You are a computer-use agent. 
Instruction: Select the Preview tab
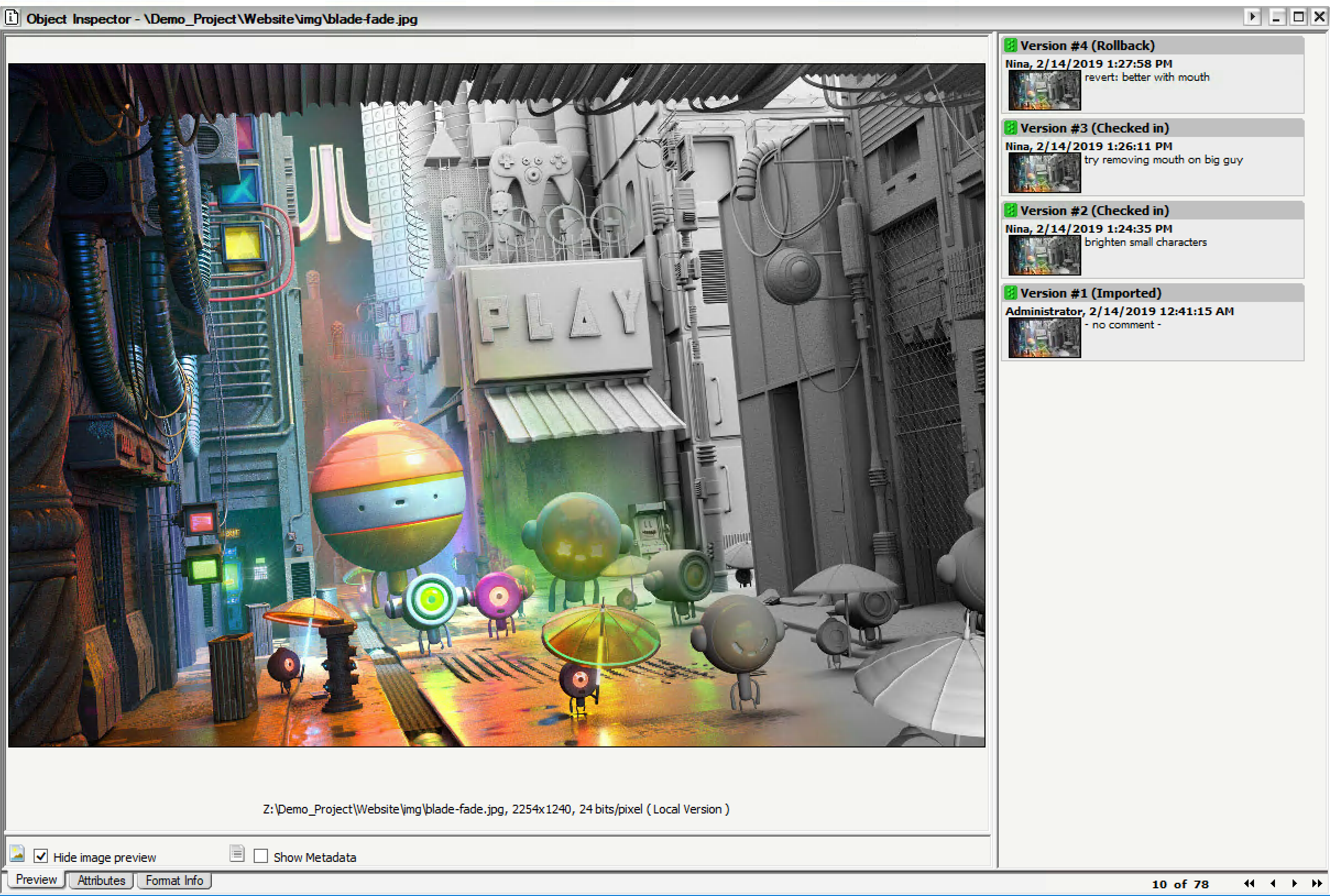36,879
